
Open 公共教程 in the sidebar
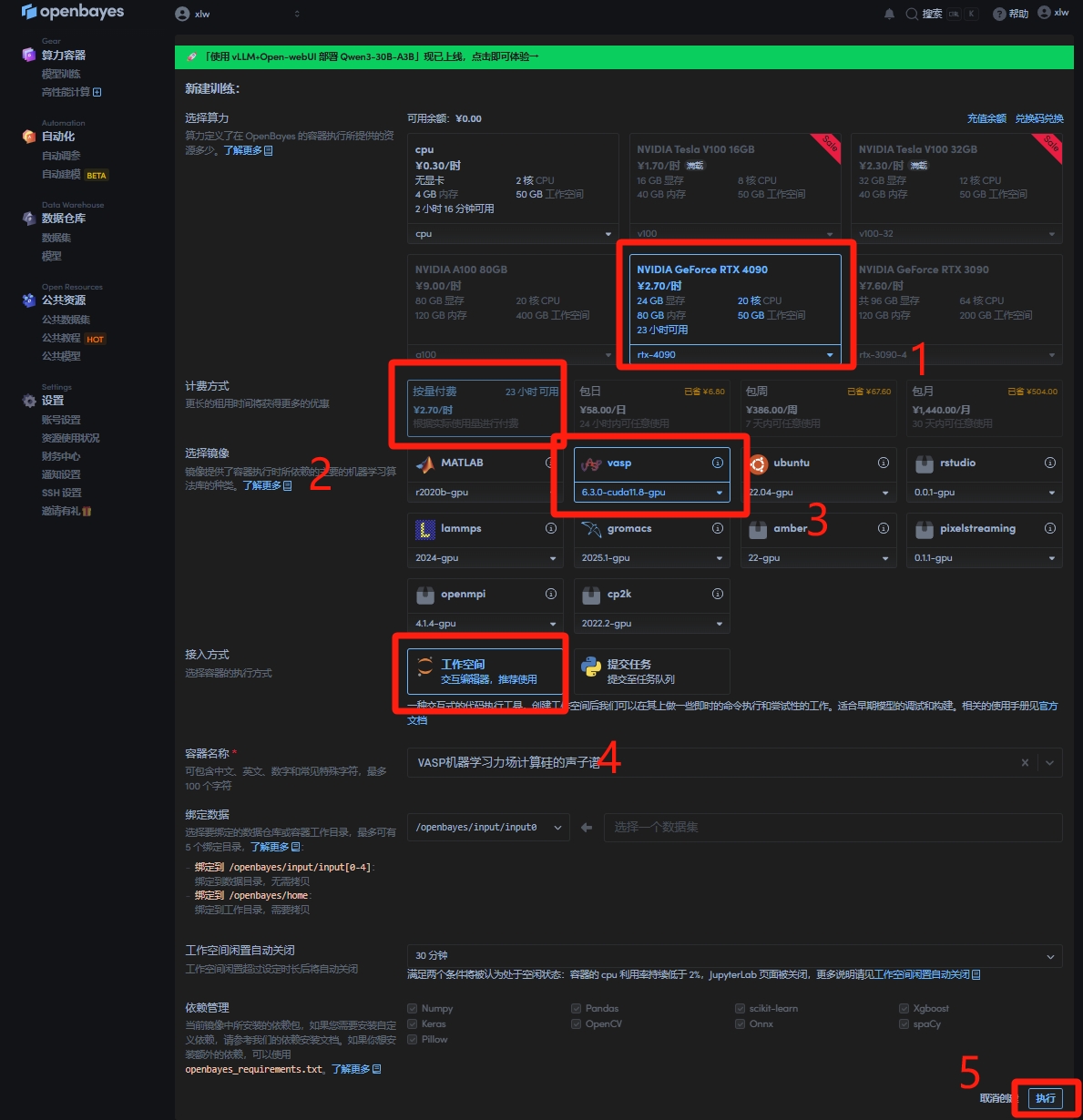pos(61,338)
